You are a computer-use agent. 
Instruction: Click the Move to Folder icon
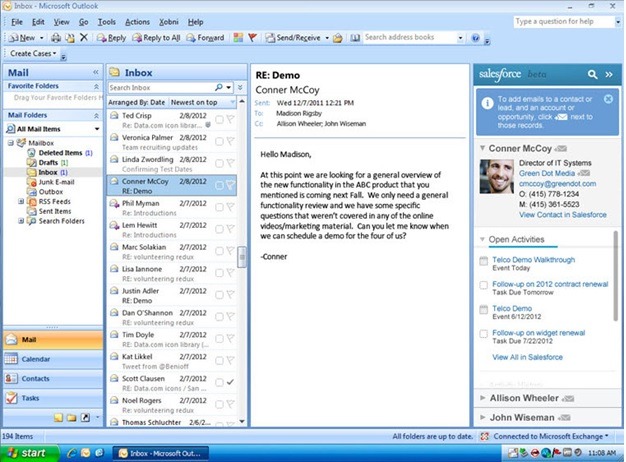pyautogui.click(x=70, y=38)
